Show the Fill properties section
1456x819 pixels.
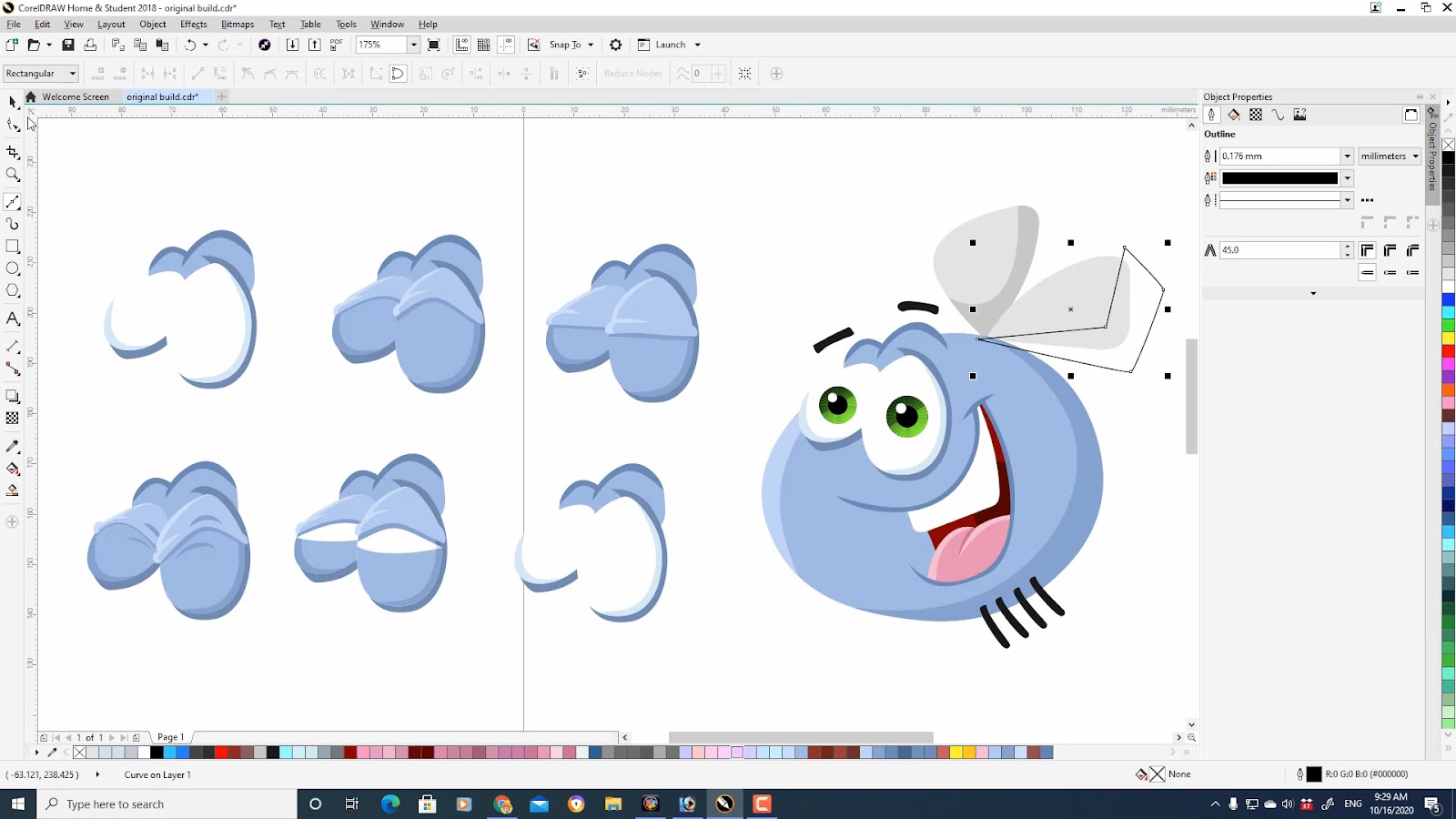pos(1234,115)
